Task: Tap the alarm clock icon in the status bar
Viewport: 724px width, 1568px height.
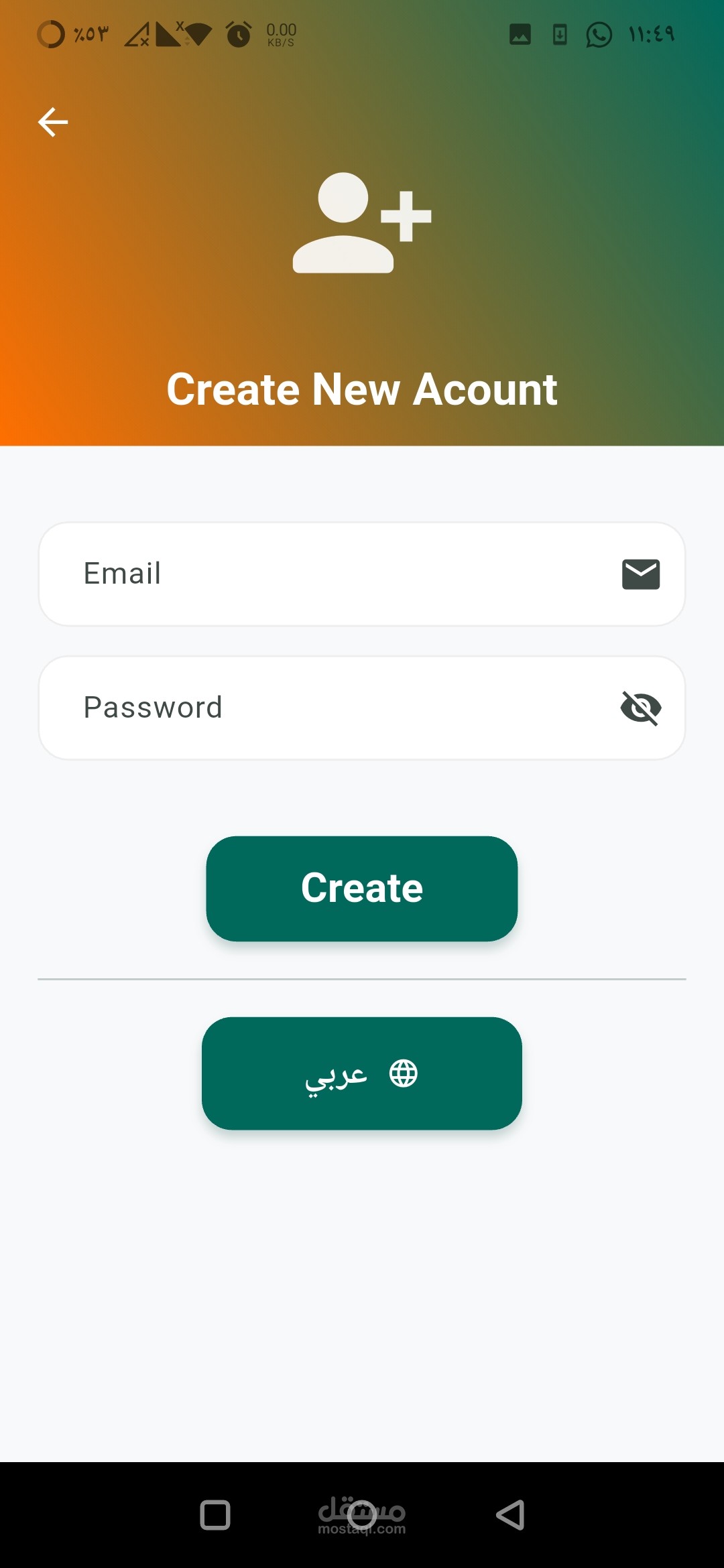Action: [x=239, y=34]
